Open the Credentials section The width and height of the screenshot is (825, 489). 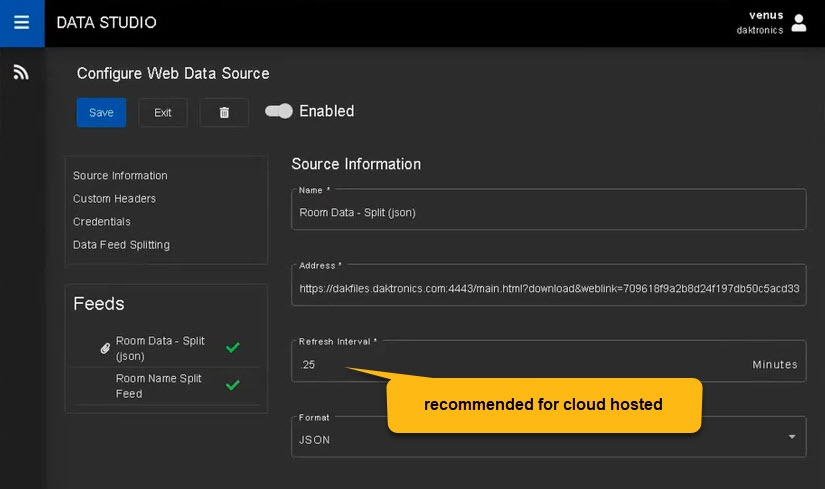click(x=102, y=222)
